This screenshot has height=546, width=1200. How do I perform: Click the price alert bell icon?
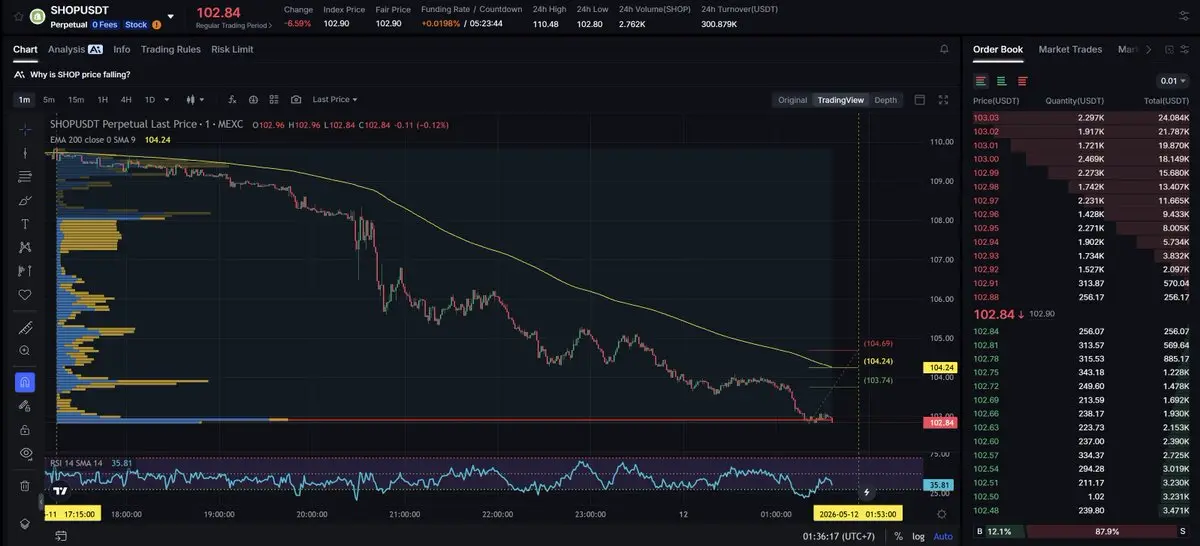coord(944,49)
